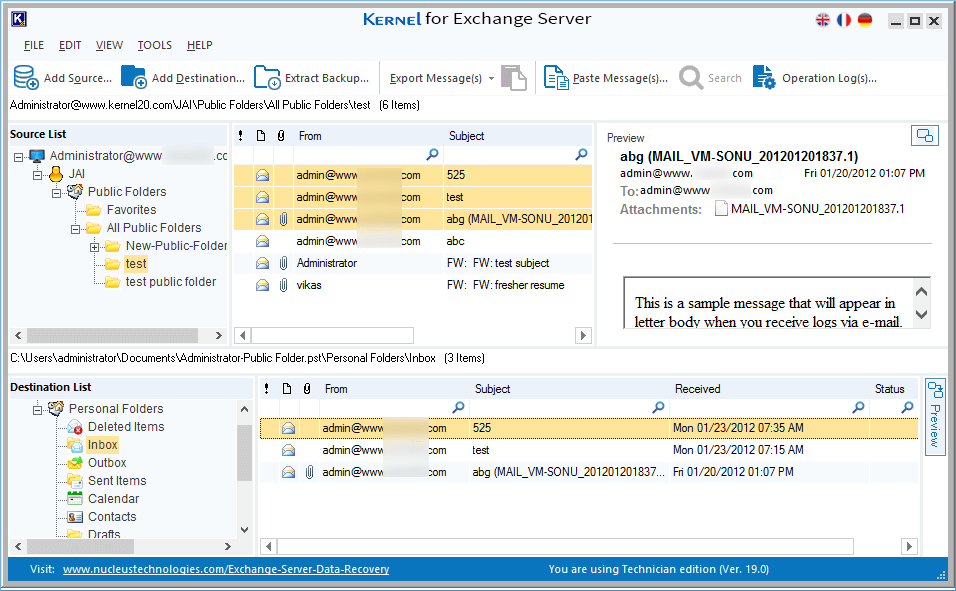This screenshot has width=956, height=591.
Task: Click Export Message(s) button
Action: (x=436, y=78)
